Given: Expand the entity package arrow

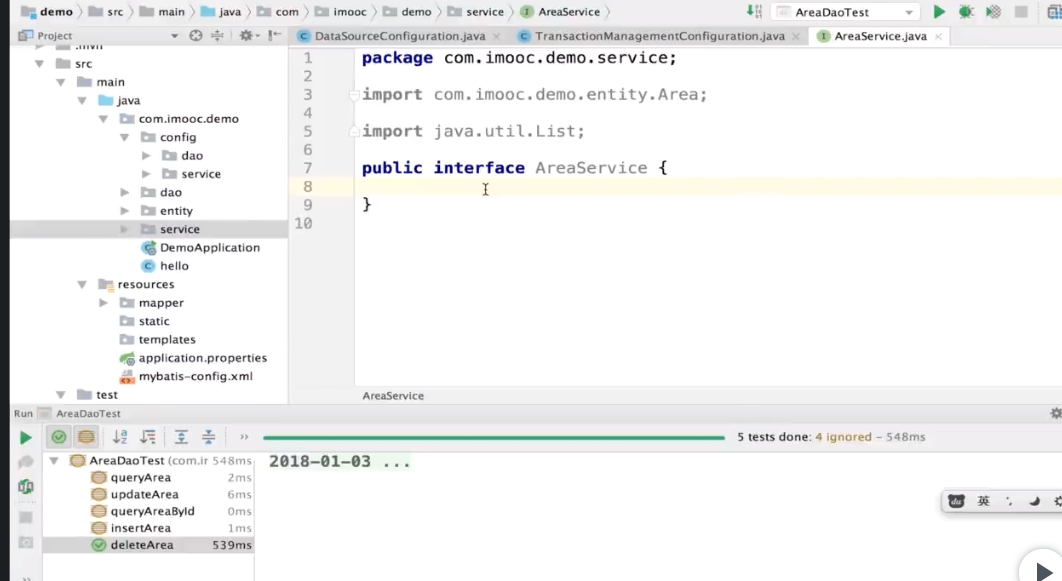Looking at the screenshot, I should click(125, 211).
